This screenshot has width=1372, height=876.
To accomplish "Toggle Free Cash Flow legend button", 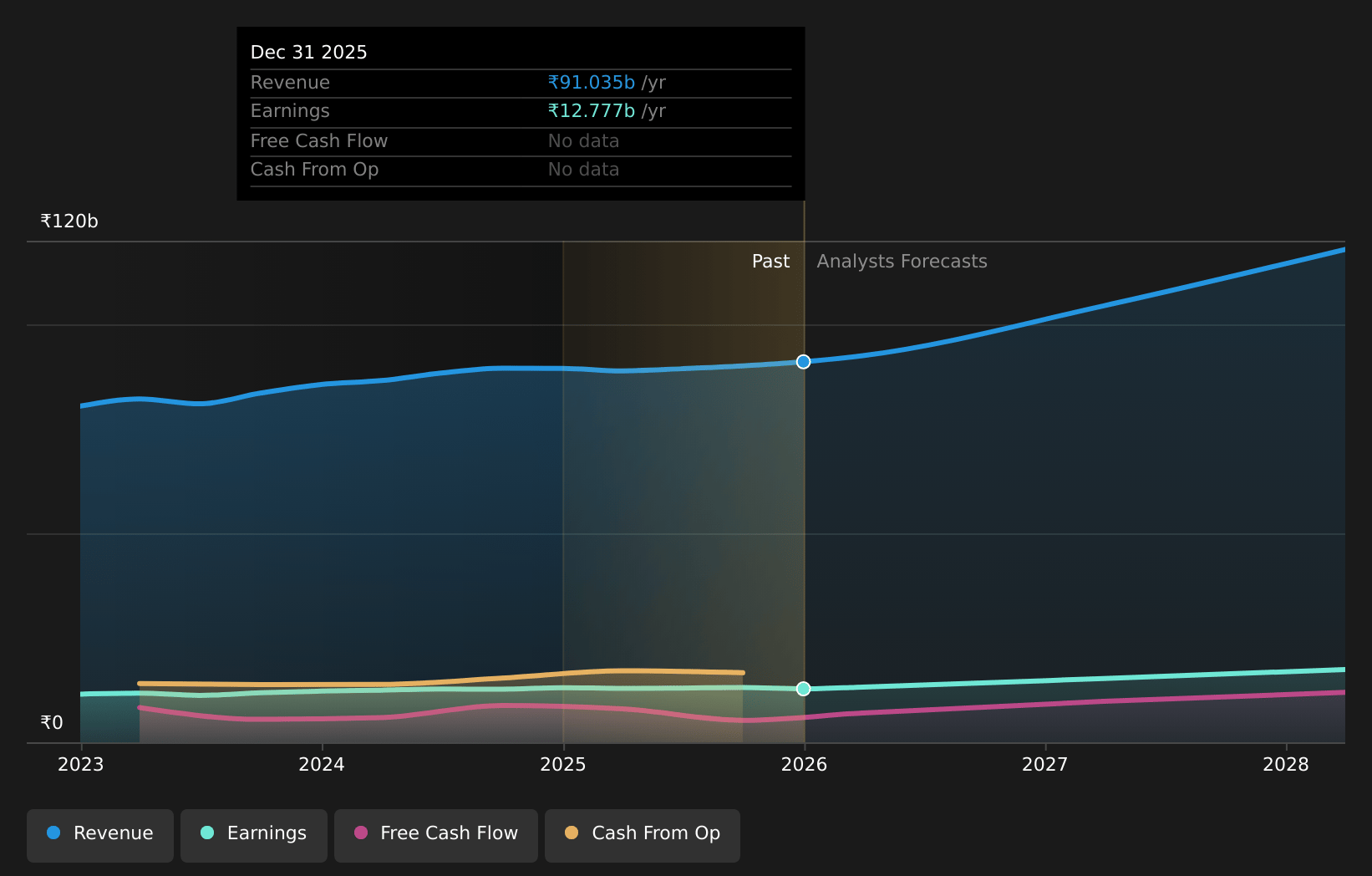I will click(436, 834).
